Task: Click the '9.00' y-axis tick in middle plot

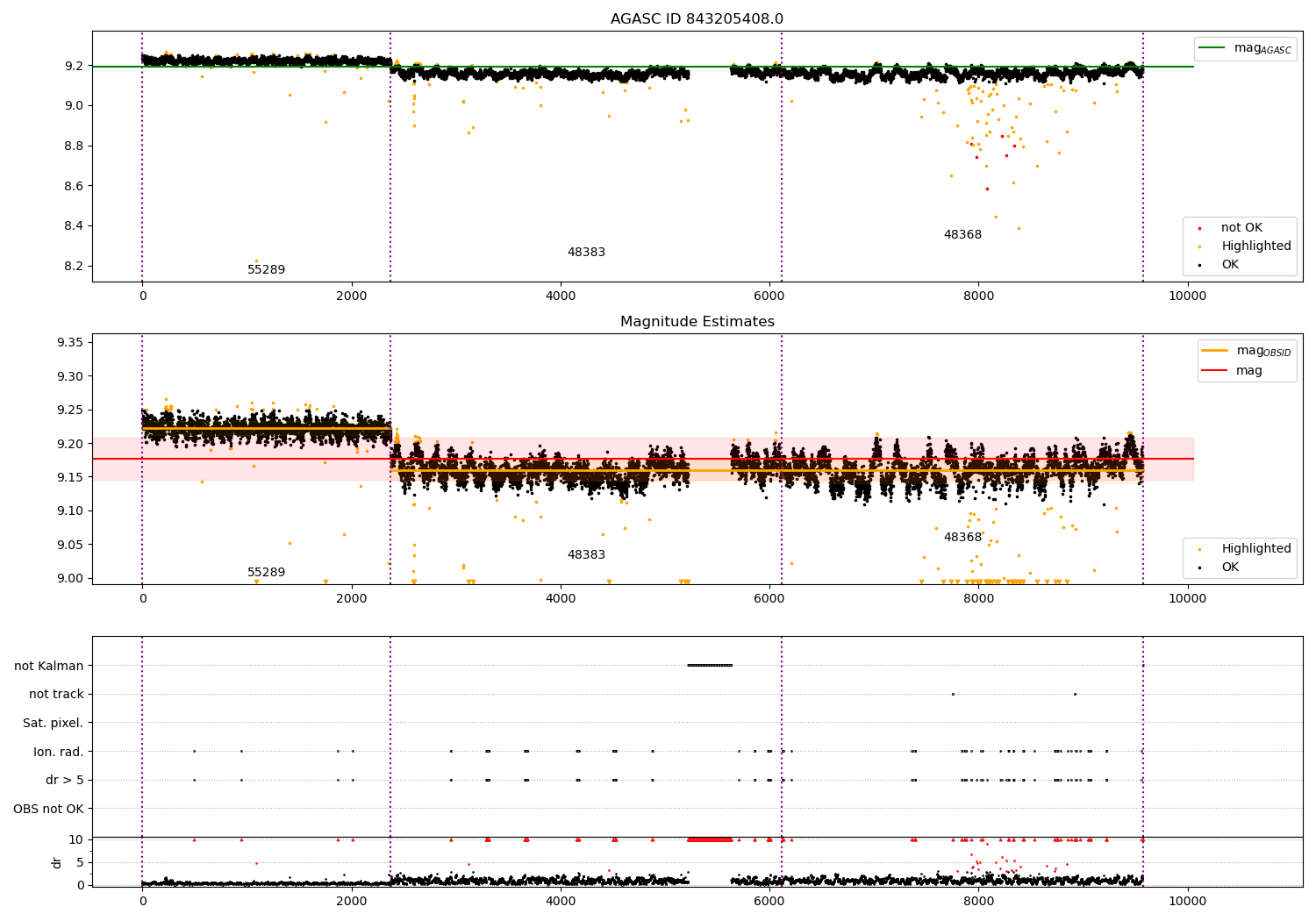Action: [70, 578]
